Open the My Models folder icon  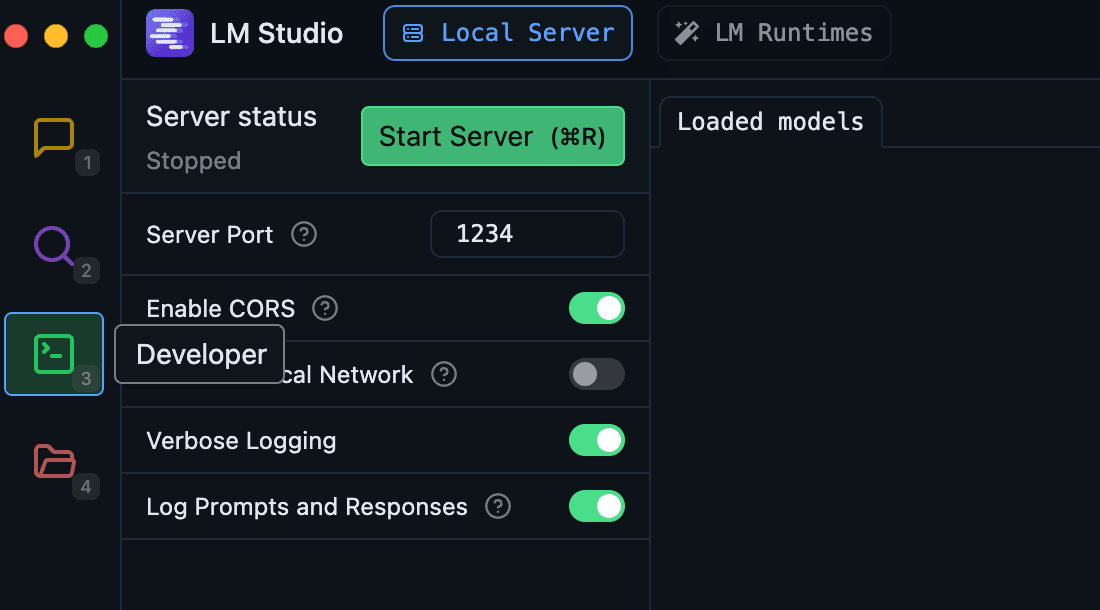click(53, 462)
